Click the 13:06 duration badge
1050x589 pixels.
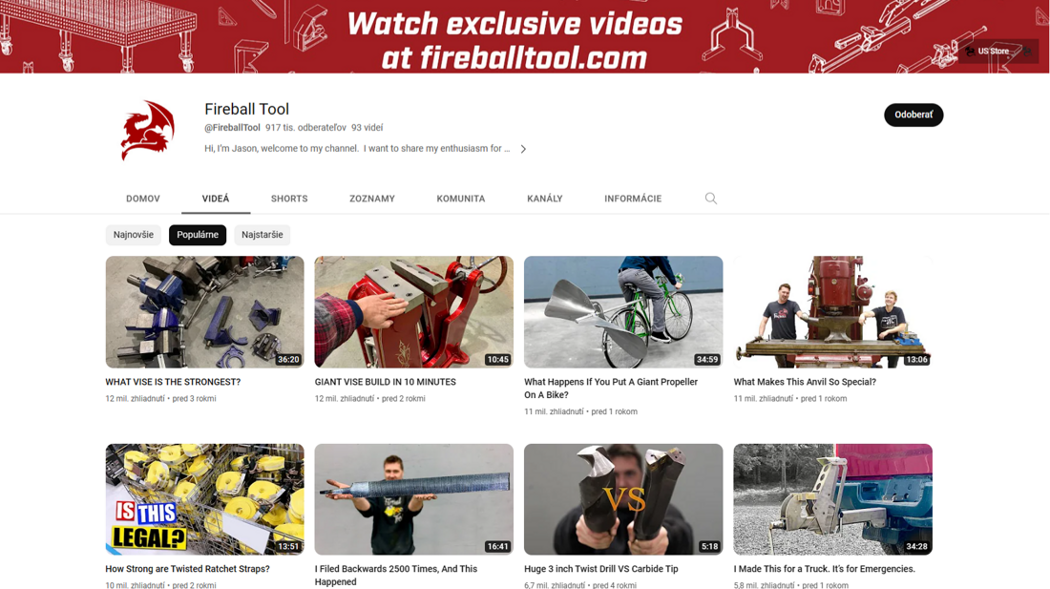click(x=917, y=359)
